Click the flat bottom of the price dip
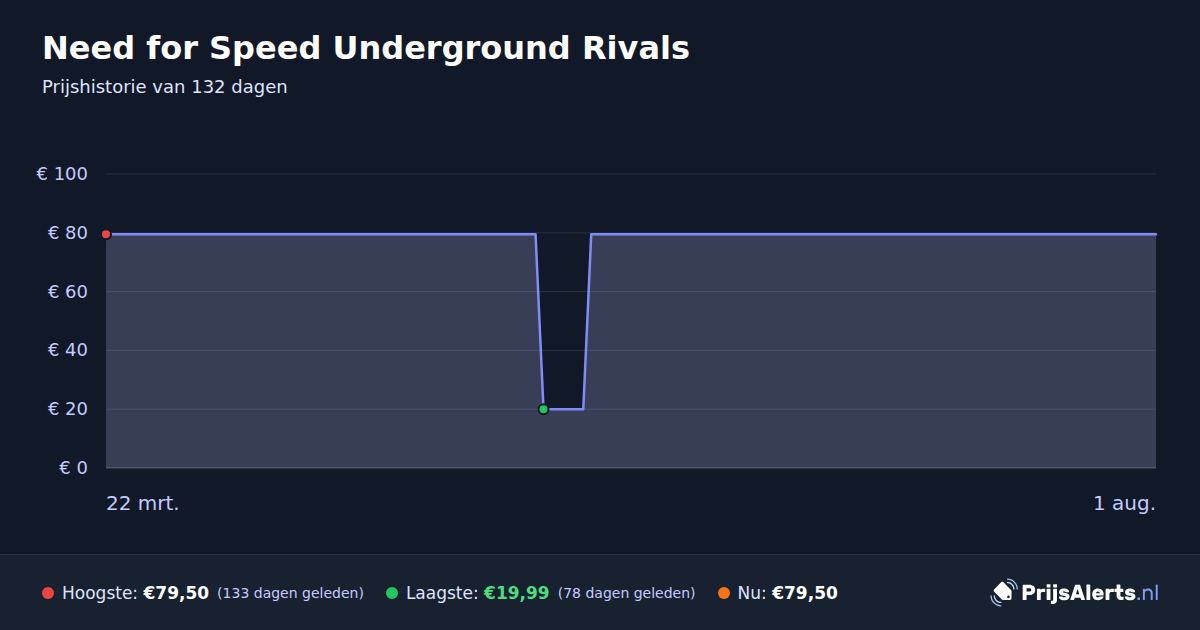This screenshot has height=630, width=1200. coord(563,409)
